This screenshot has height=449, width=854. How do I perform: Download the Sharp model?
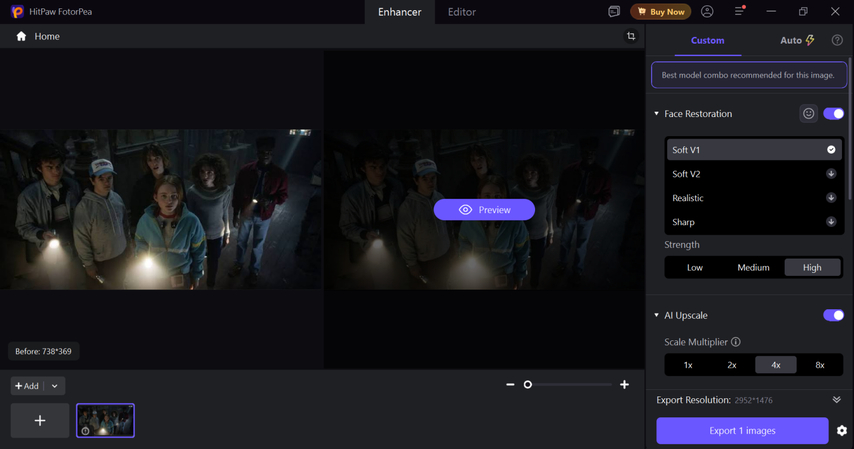coord(831,222)
